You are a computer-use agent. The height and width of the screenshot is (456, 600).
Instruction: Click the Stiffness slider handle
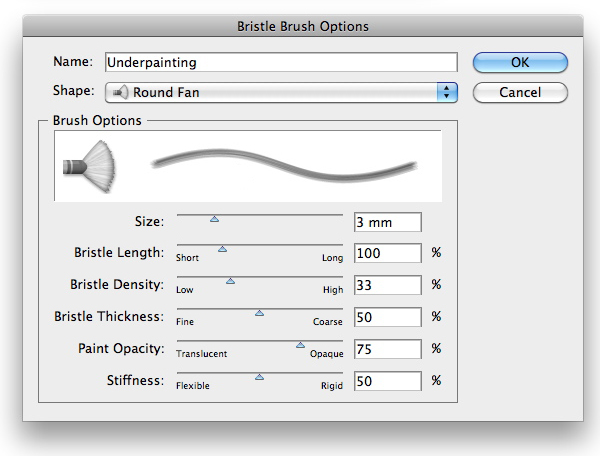pyautogui.click(x=259, y=377)
